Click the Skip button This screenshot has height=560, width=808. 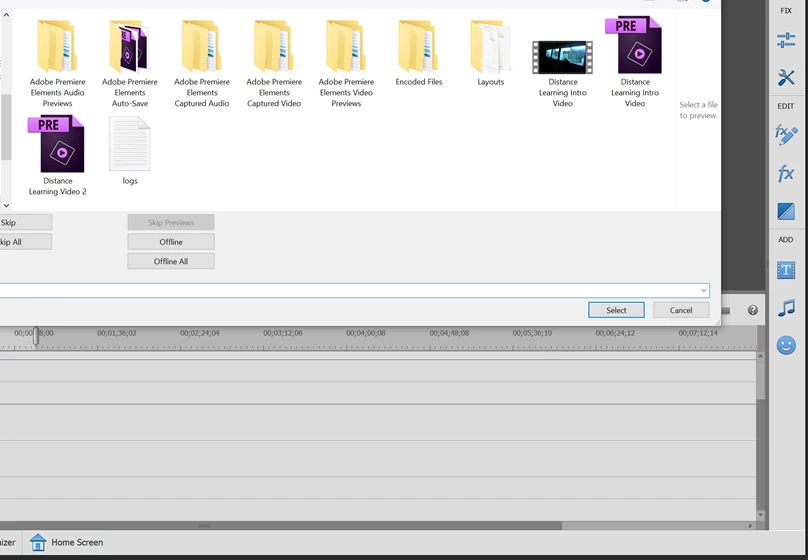[x=25, y=223]
